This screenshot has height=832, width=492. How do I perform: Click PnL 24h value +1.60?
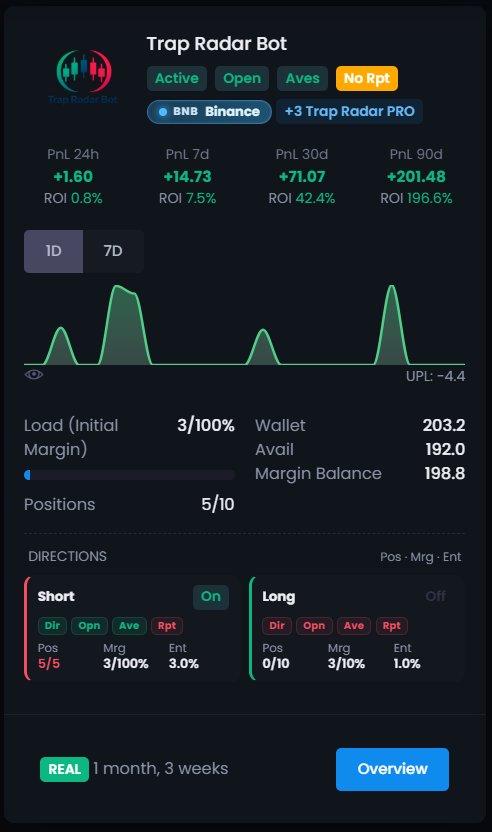click(x=73, y=177)
